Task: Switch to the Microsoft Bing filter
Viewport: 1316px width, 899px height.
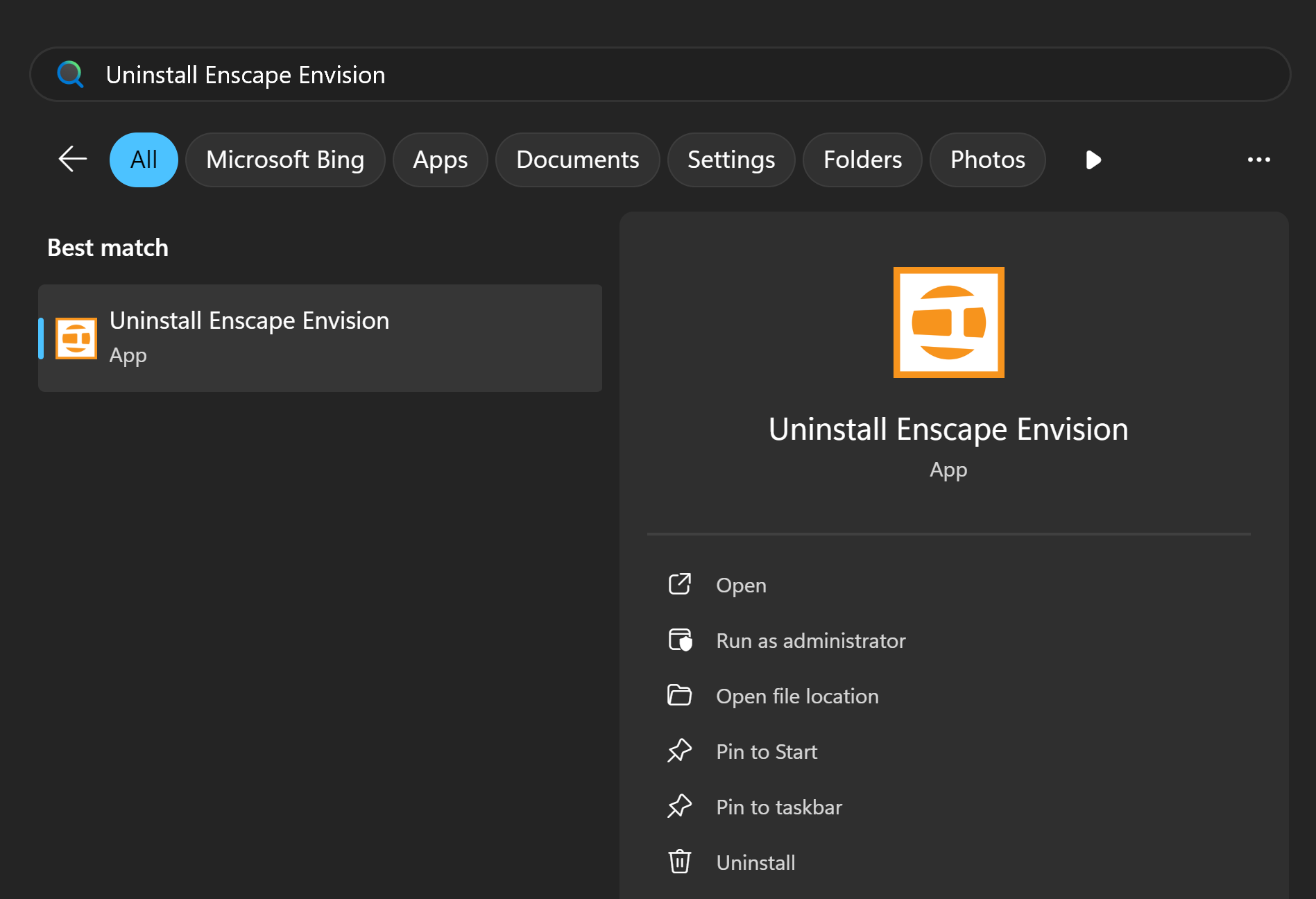Action: 285,160
